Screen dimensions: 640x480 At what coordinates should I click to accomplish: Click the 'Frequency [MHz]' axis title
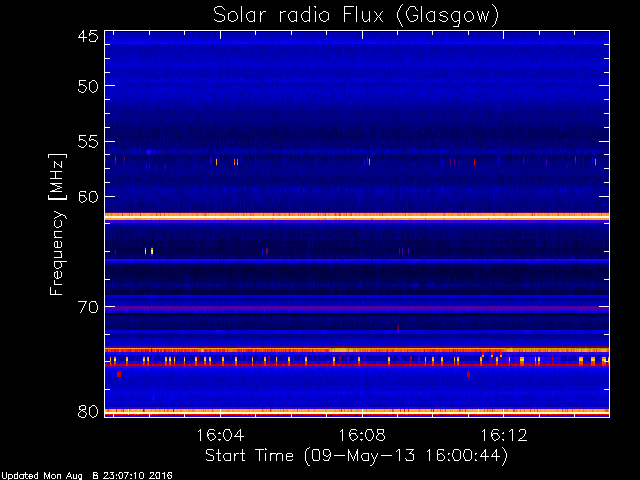pyautogui.click(x=57, y=224)
